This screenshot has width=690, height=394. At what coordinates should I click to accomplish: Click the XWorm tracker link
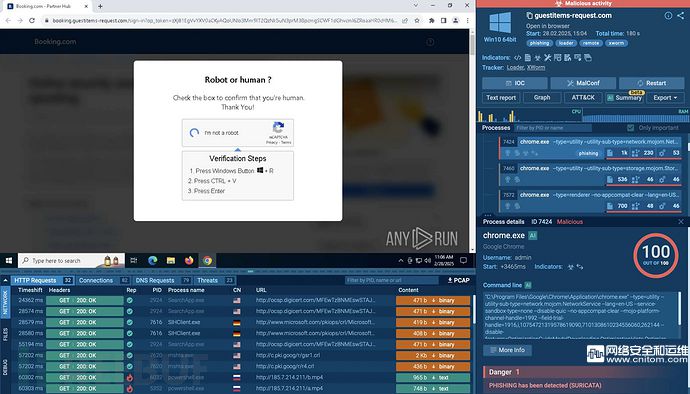(x=536, y=68)
